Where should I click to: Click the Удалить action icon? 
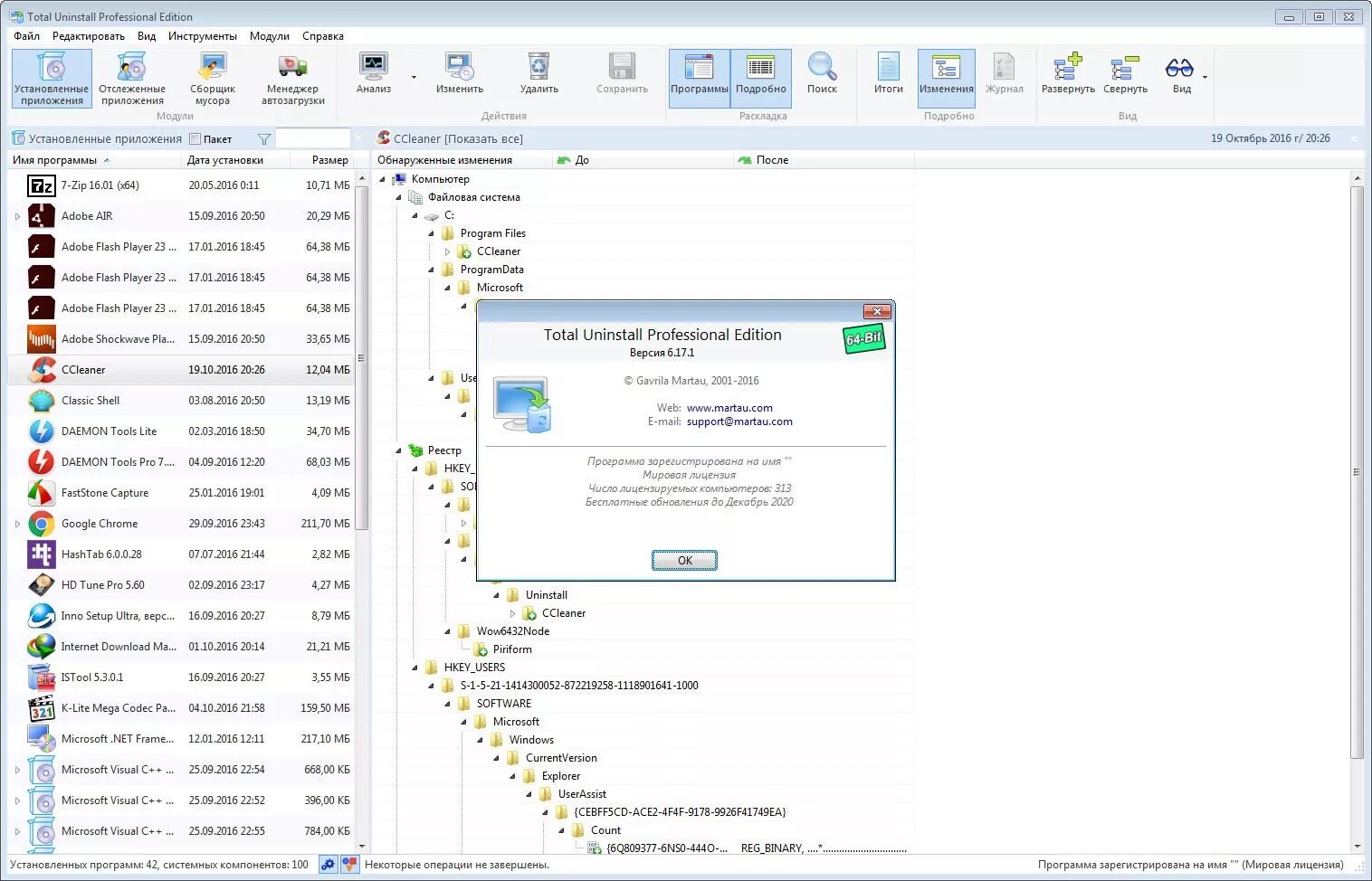click(x=538, y=72)
